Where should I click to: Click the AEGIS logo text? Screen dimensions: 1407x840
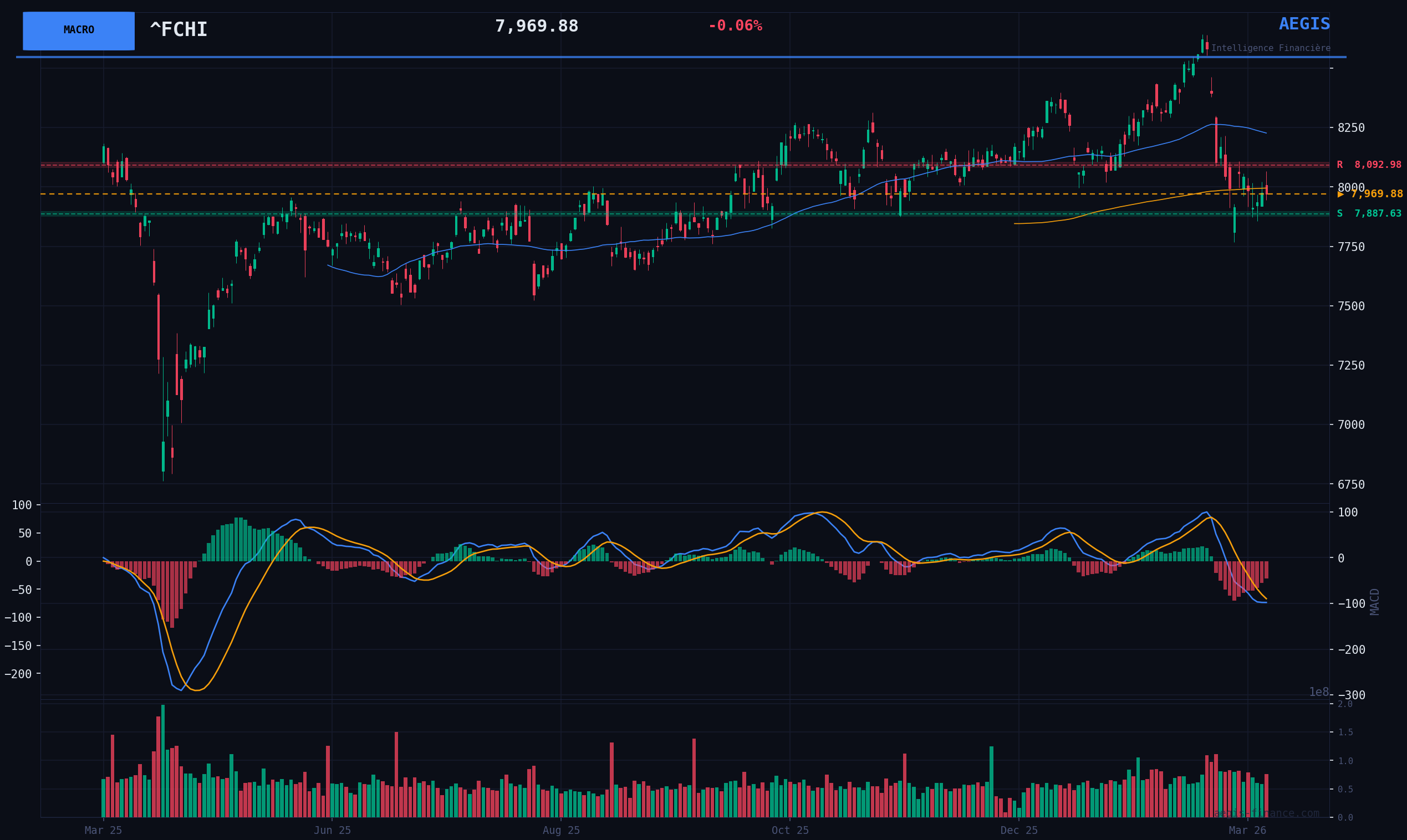coord(1304,24)
